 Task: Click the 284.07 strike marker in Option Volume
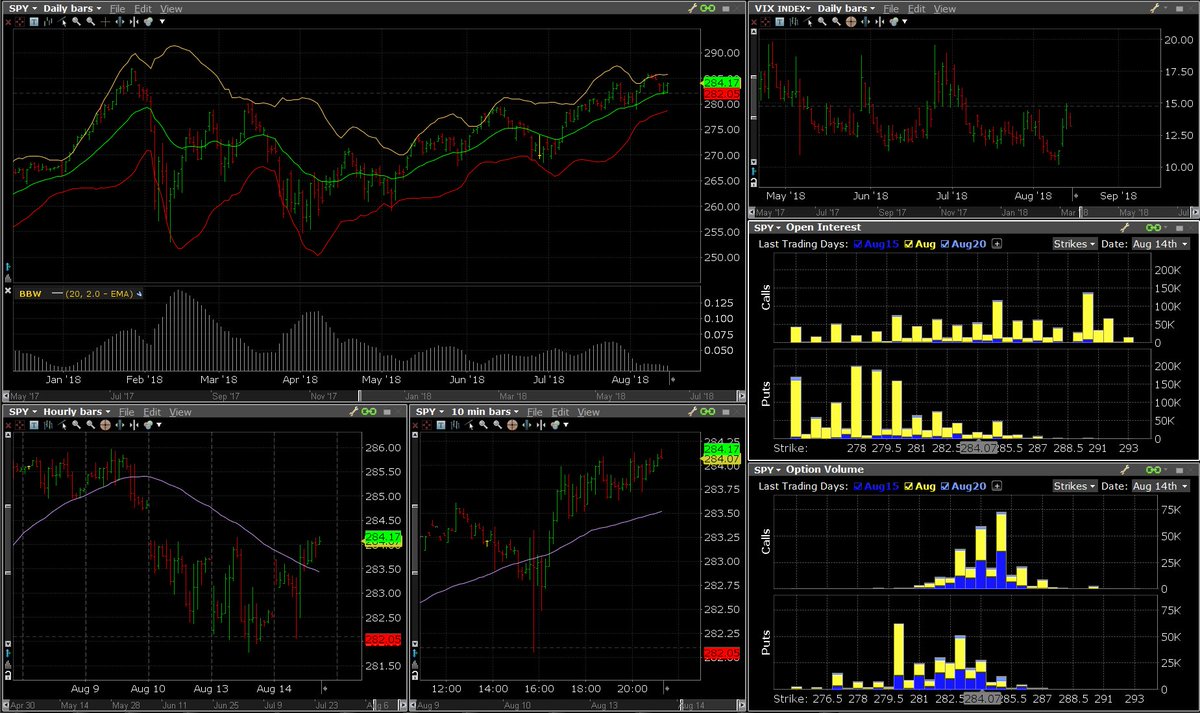click(980, 698)
